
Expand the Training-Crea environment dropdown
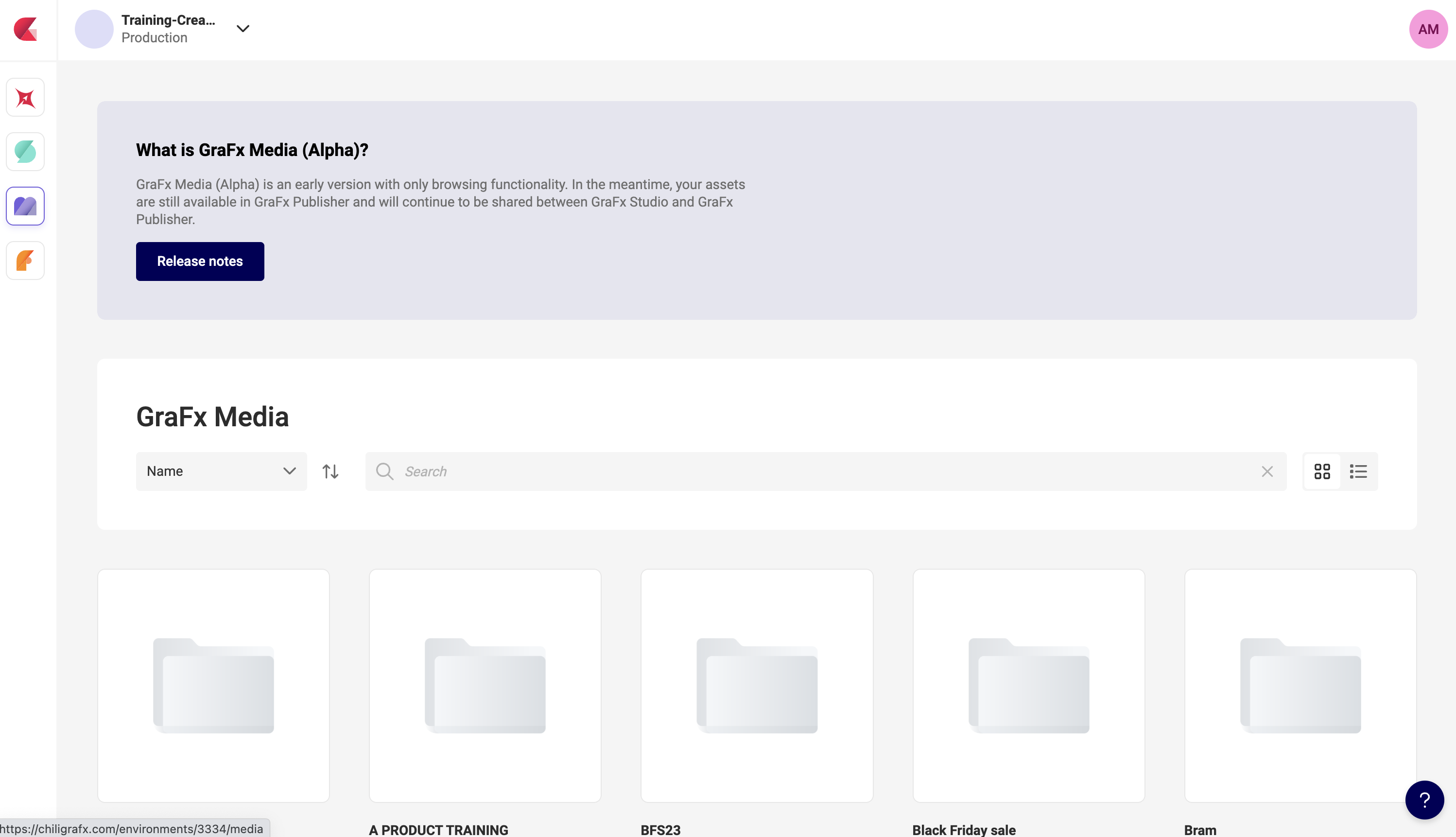243,29
